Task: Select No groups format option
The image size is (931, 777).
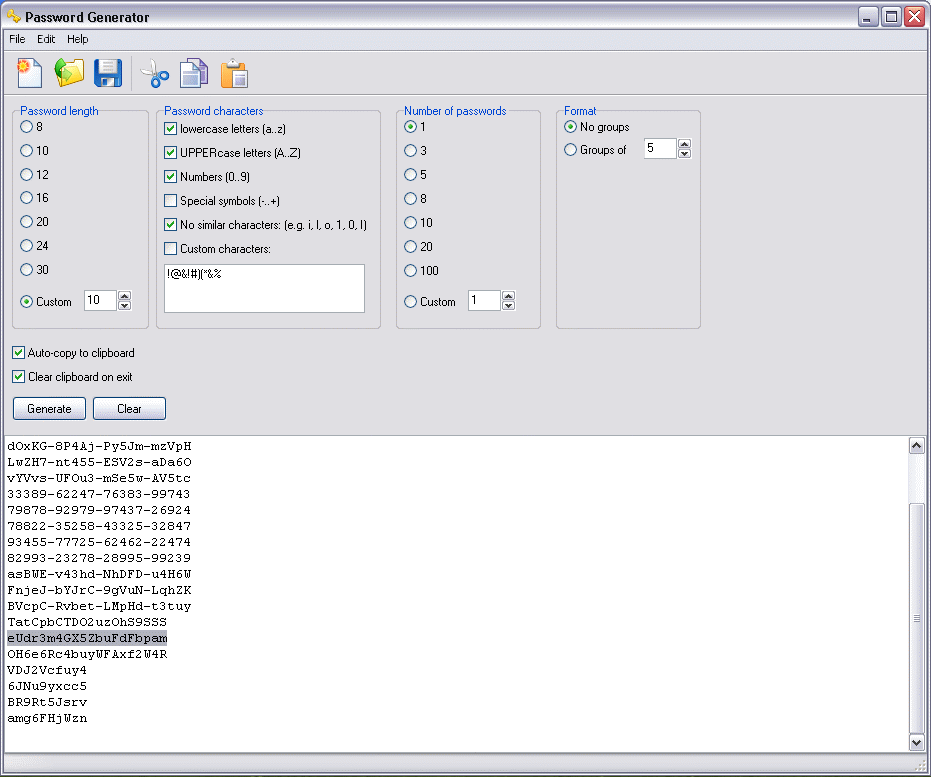Action: click(571, 126)
